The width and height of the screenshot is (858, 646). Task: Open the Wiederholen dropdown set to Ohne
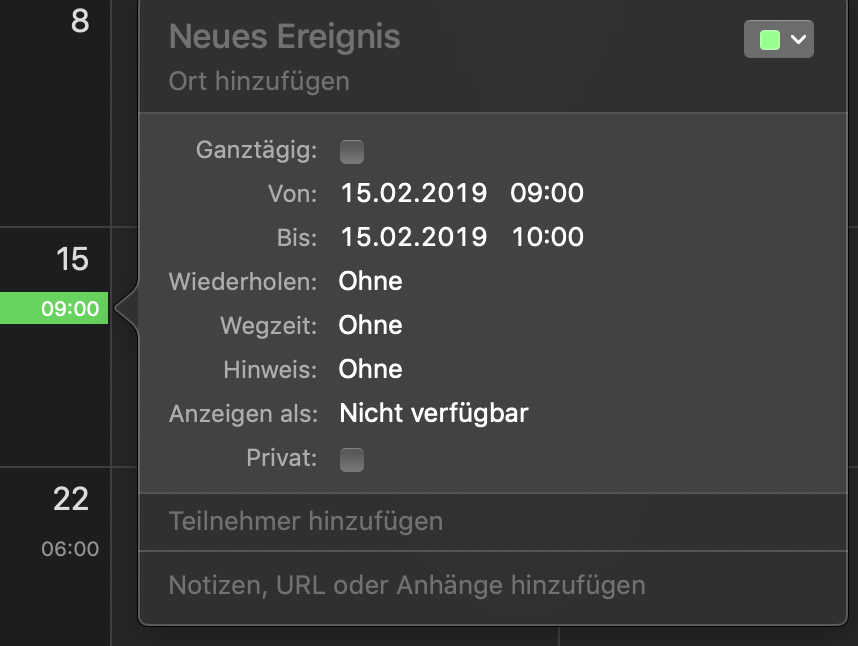pos(371,281)
